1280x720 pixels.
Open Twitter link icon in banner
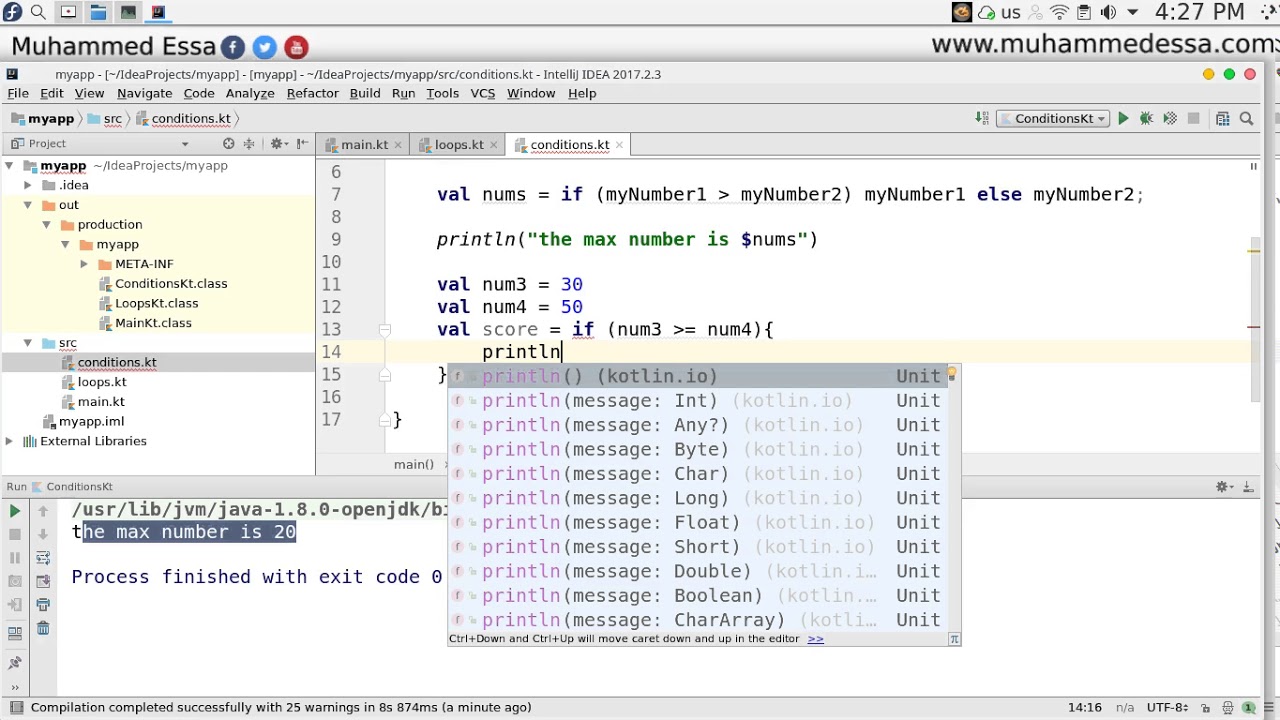click(x=264, y=47)
